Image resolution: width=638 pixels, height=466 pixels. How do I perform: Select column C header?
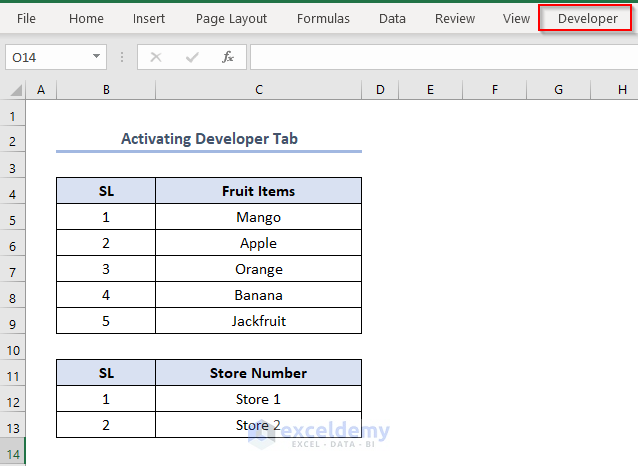(258, 90)
